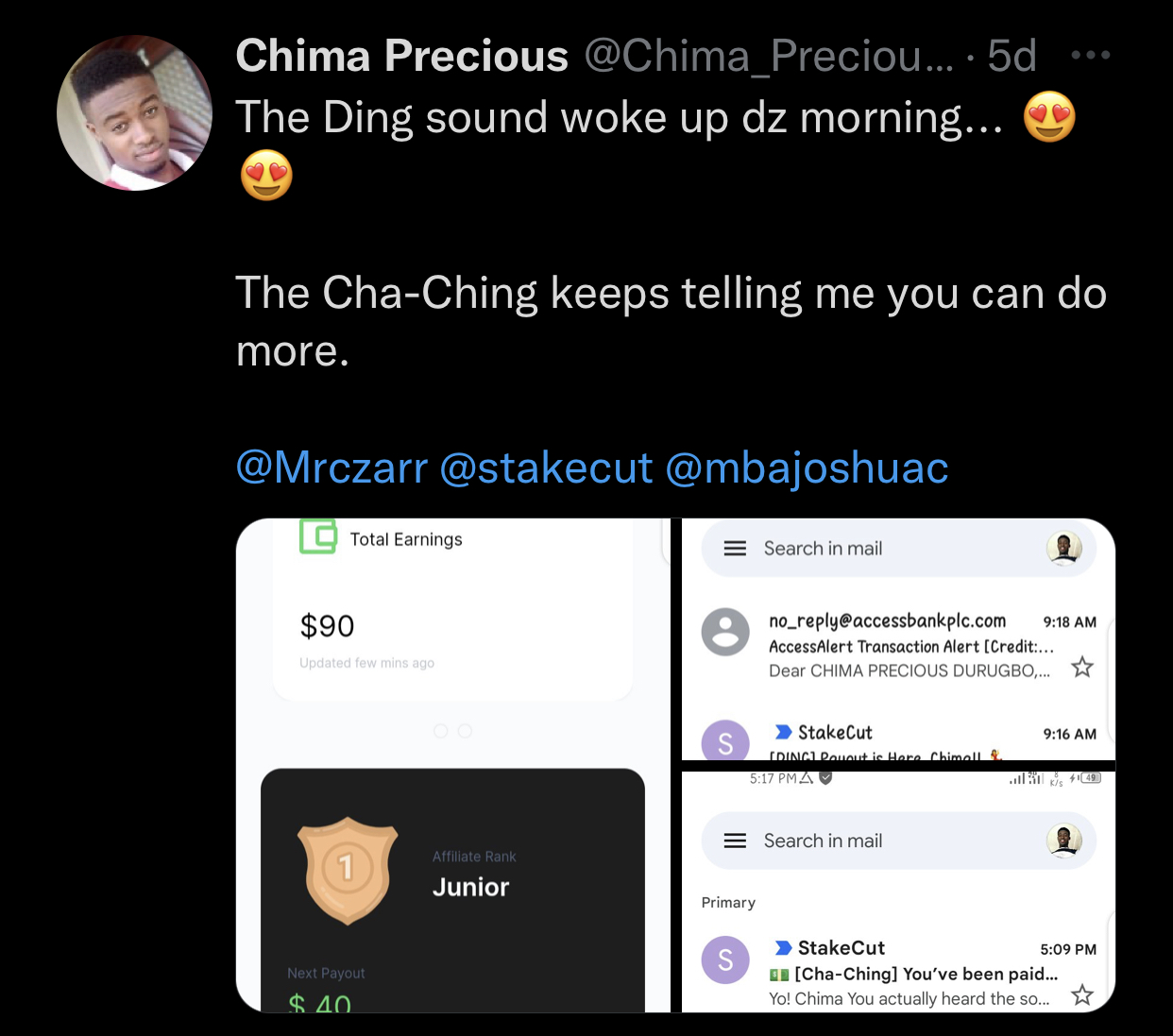The height and width of the screenshot is (1036, 1173).
Task: Click the grey sender avatar for accessbankplc email
Action: [725, 632]
